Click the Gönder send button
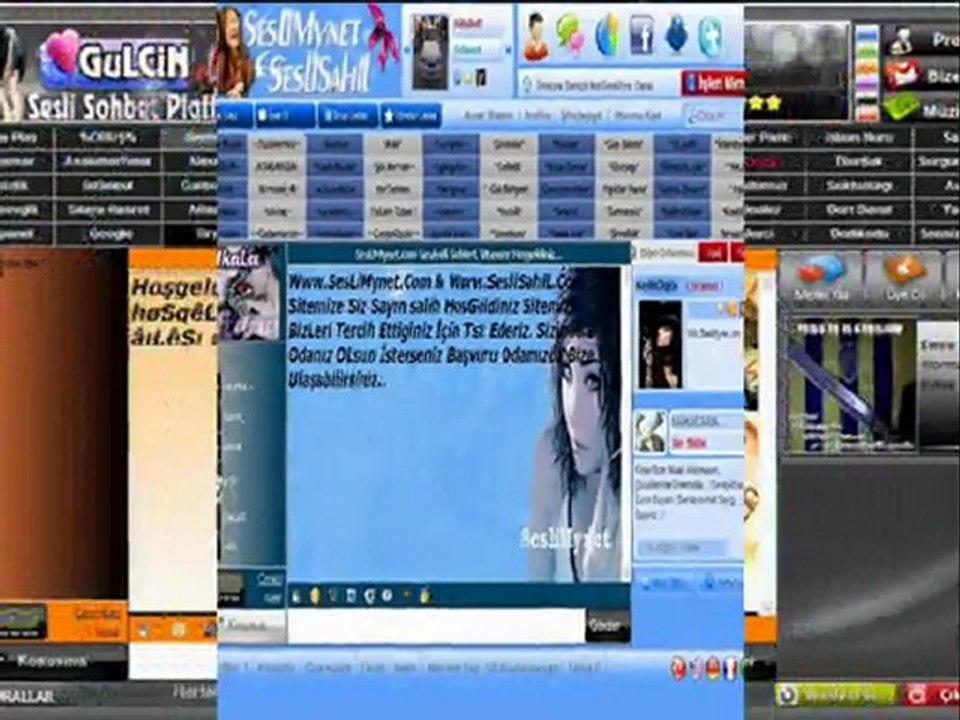This screenshot has width=960, height=720. coord(607,626)
